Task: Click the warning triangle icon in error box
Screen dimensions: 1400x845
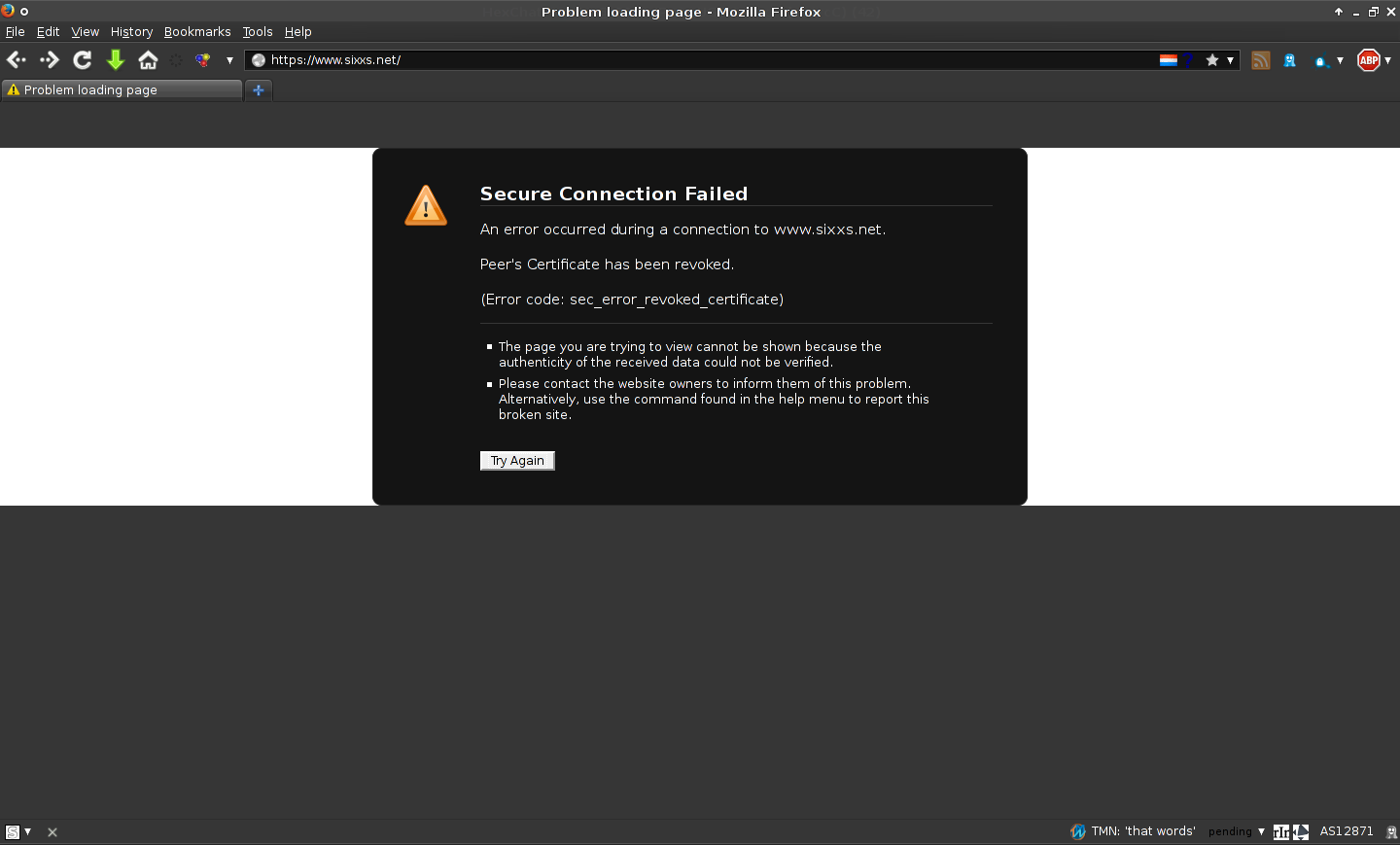Action: click(x=426, y=205)
